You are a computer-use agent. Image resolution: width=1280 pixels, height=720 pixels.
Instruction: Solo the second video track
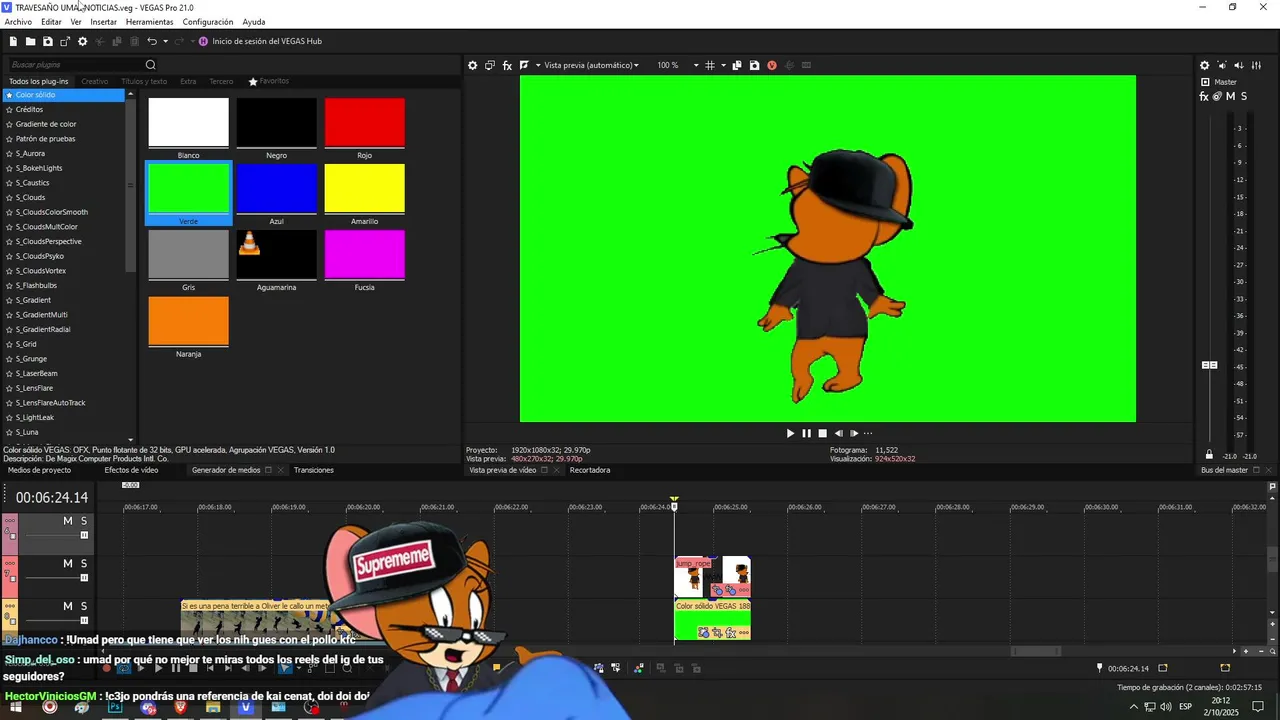84,564
